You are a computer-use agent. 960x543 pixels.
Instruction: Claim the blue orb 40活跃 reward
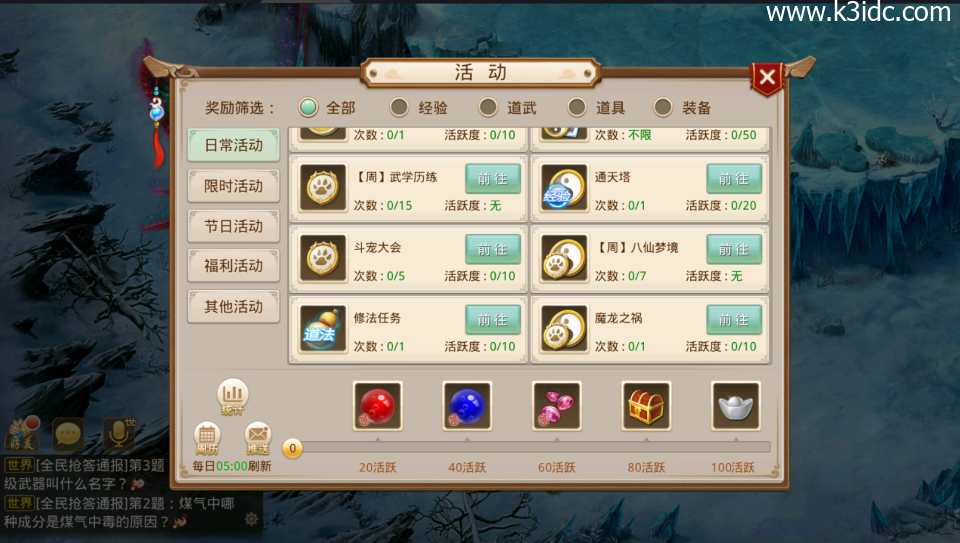[467, 406]
